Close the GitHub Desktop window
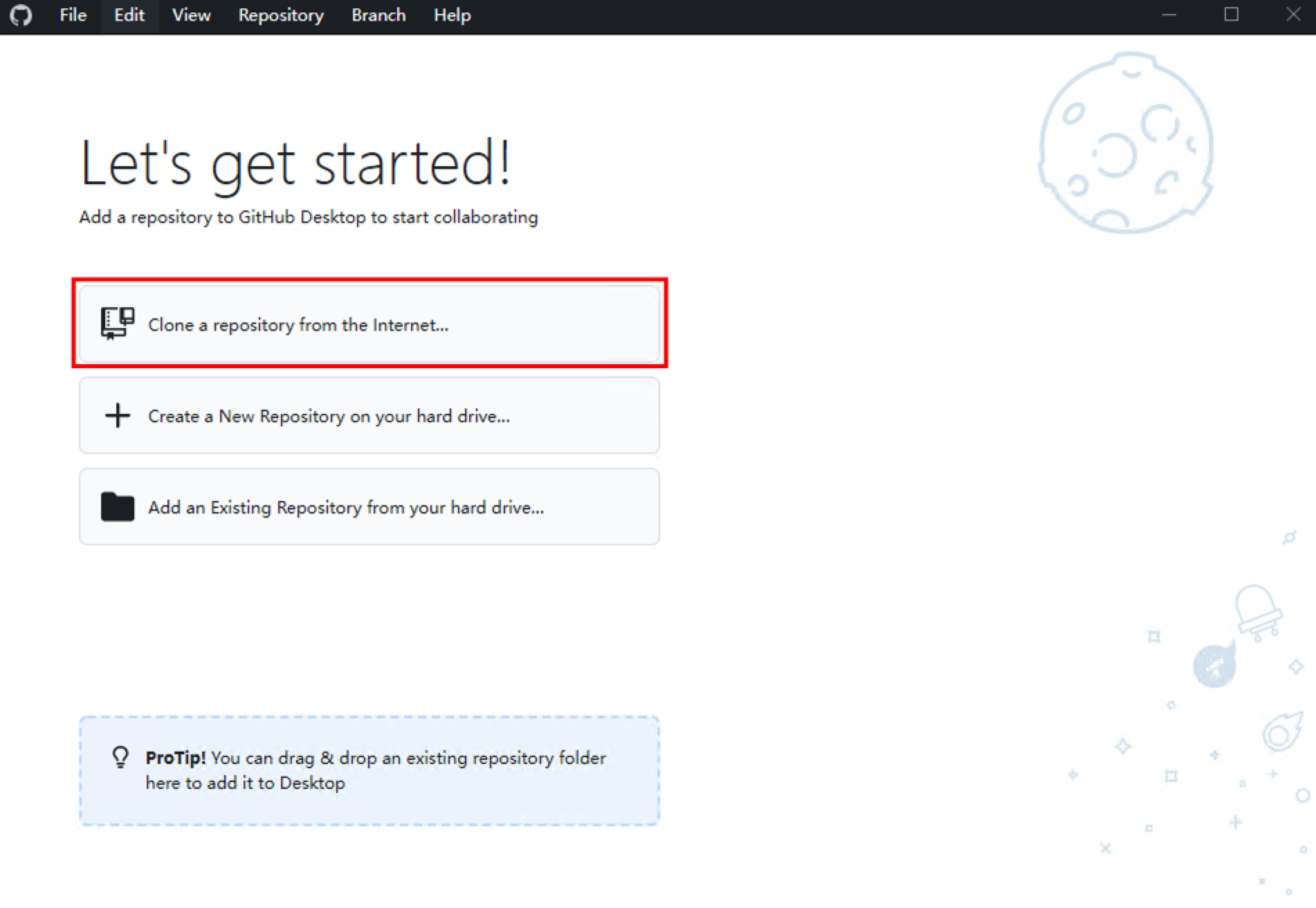The image size is (1316, 908). pyautogui.click(x=1293, y=15)
